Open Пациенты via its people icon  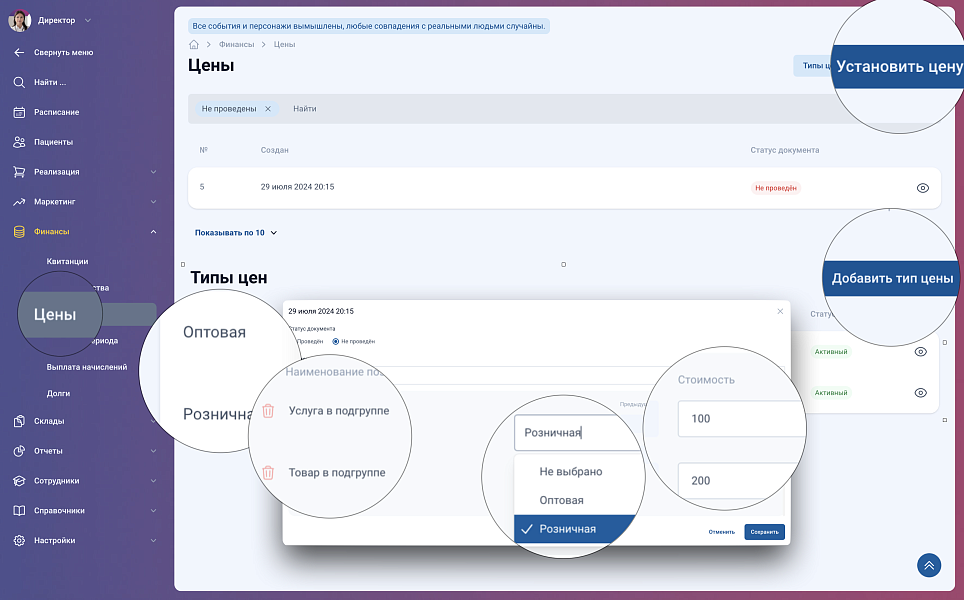tap(19, 142)
